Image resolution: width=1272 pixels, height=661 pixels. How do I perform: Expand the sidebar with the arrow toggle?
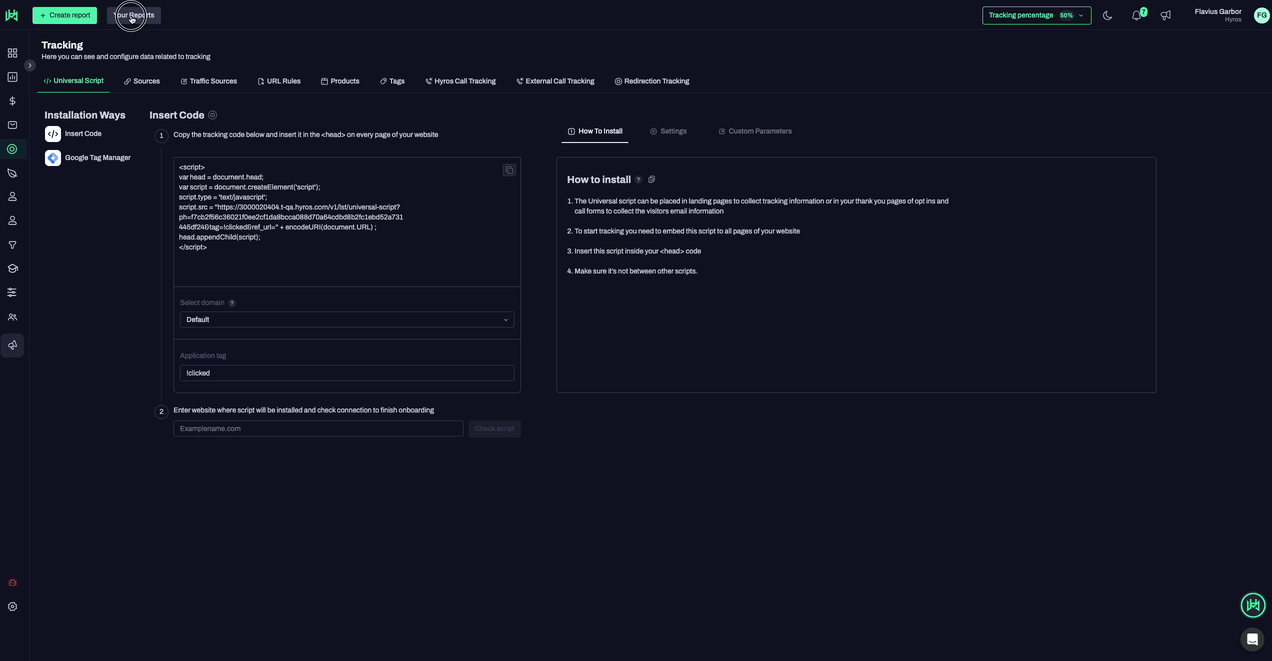pos(30,66)
